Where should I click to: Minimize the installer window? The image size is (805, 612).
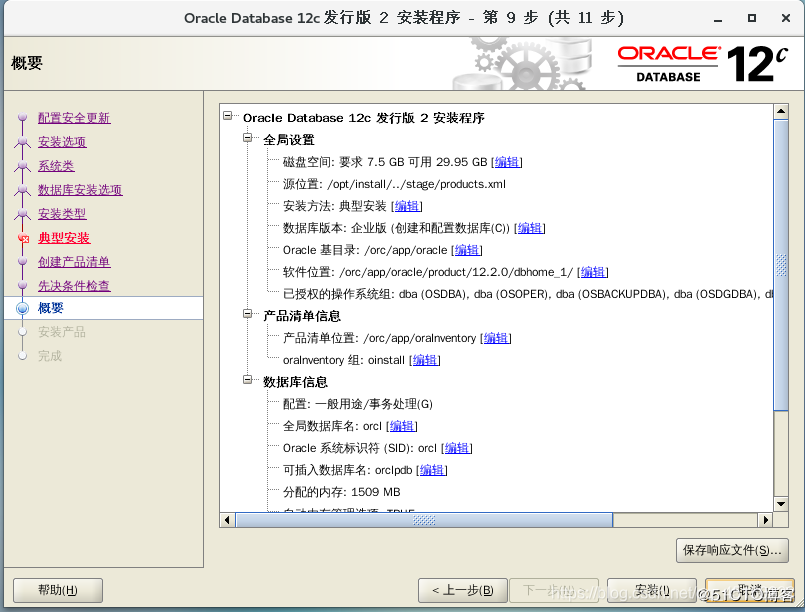(x=718, y=19)
